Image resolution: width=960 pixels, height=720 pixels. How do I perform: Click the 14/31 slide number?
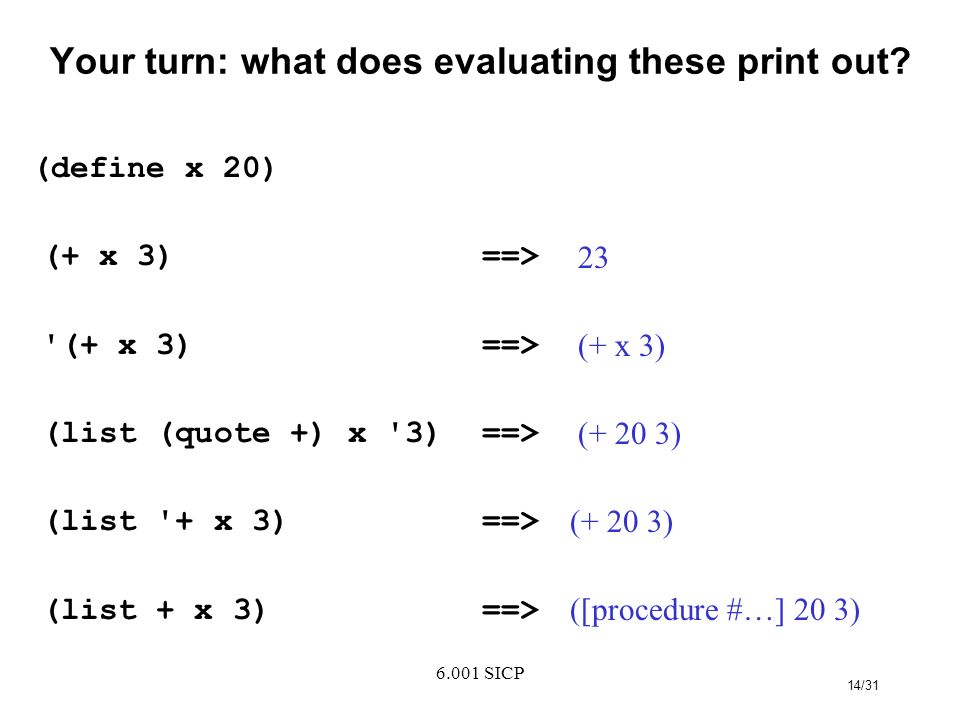click(x=863, y=686)
